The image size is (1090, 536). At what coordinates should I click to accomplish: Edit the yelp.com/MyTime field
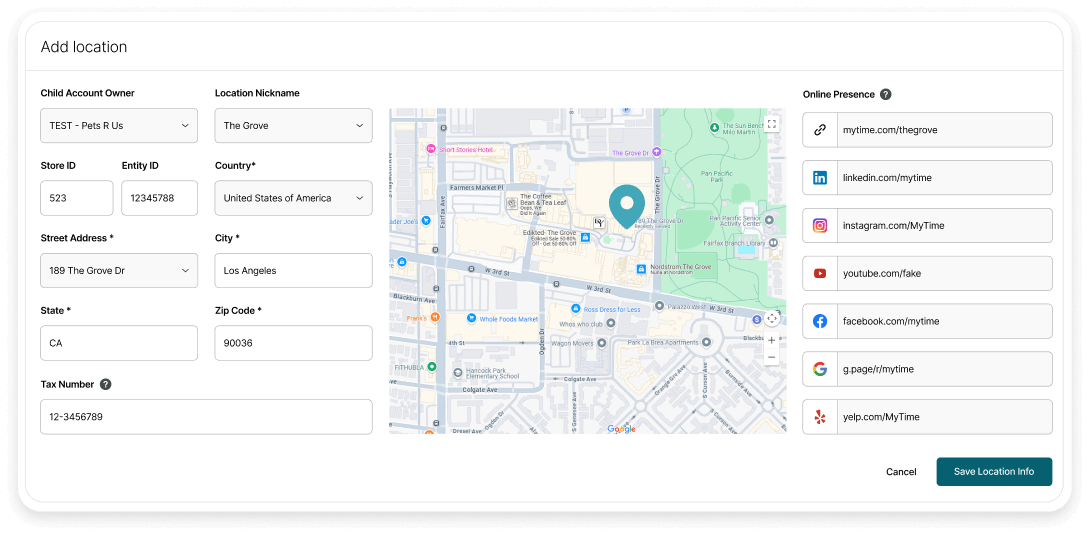pyautogui.click(x=944, y=417)
